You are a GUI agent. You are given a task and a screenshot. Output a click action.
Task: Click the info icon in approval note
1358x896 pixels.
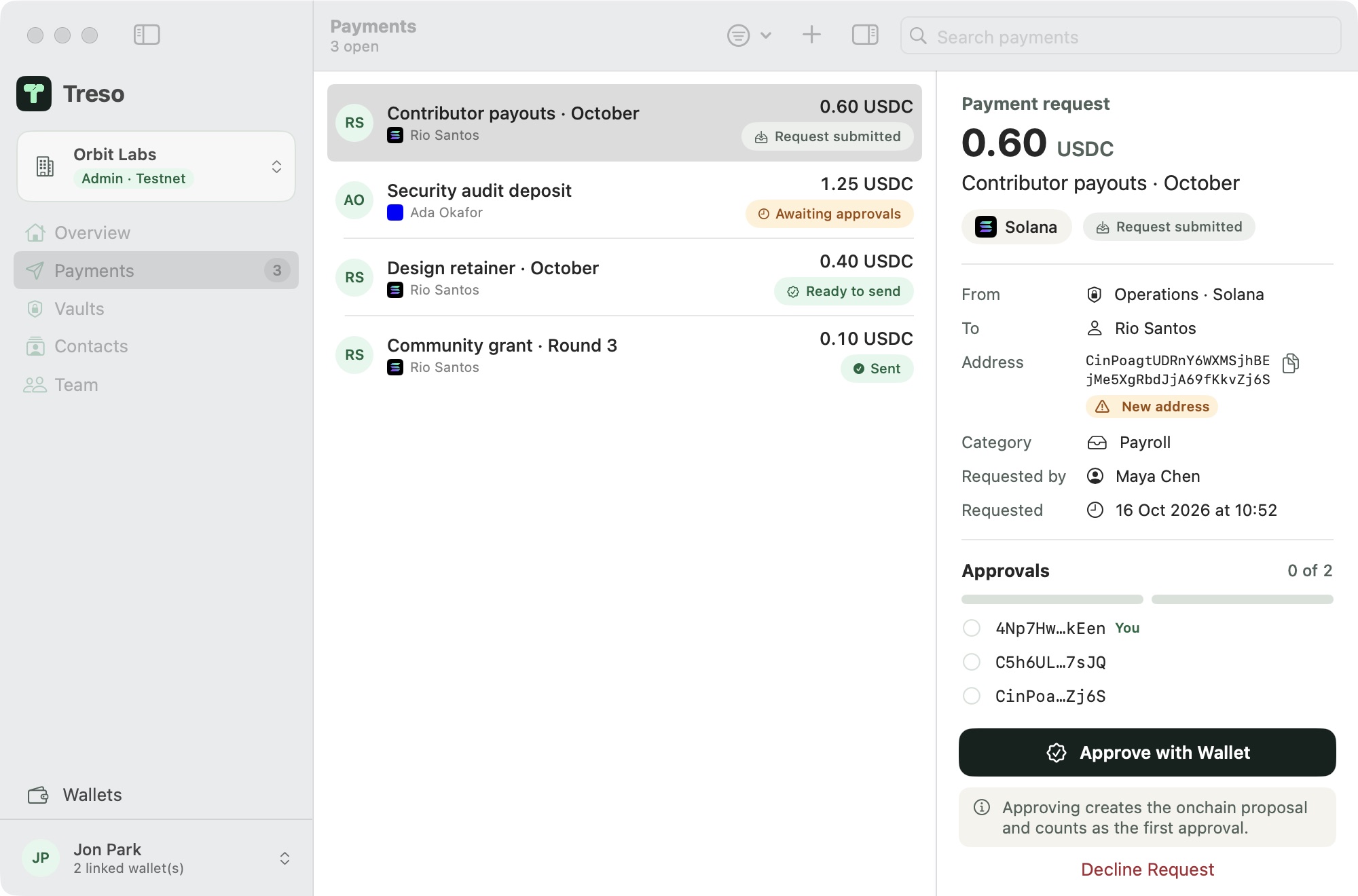pos(982,807)
